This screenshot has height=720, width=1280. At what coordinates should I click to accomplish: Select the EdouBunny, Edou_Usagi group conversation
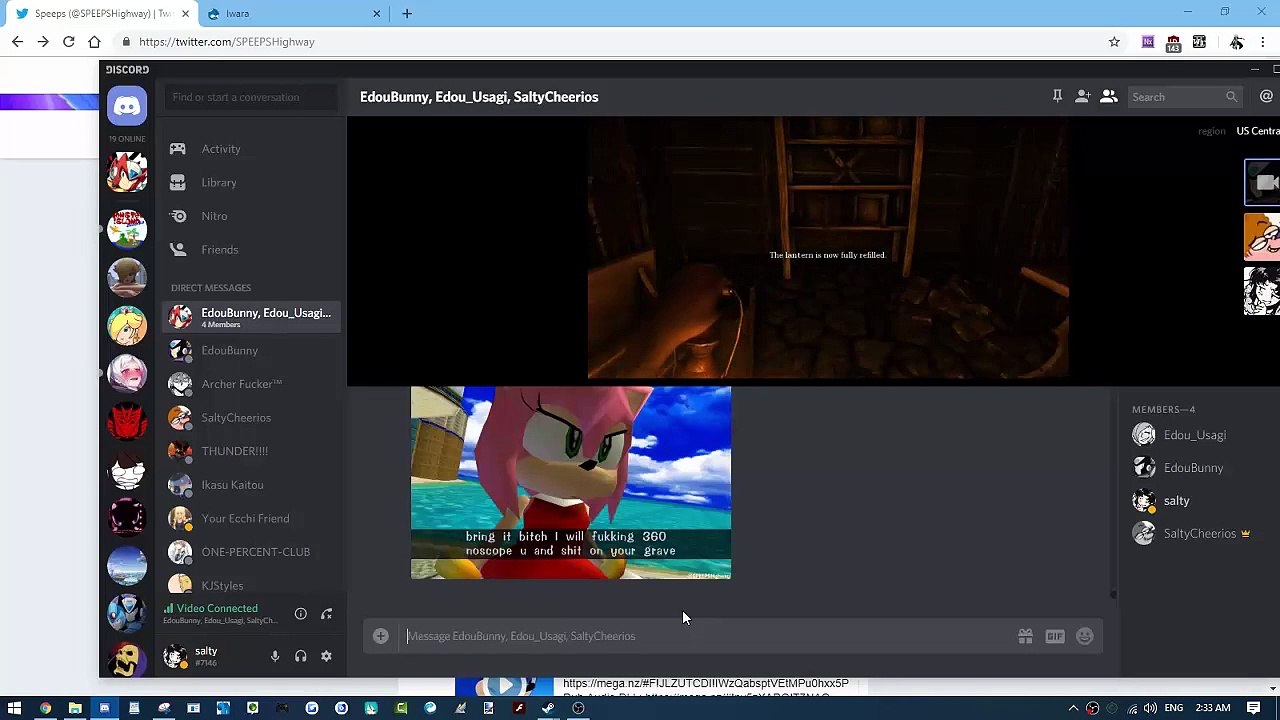click(x=253, y=317)
